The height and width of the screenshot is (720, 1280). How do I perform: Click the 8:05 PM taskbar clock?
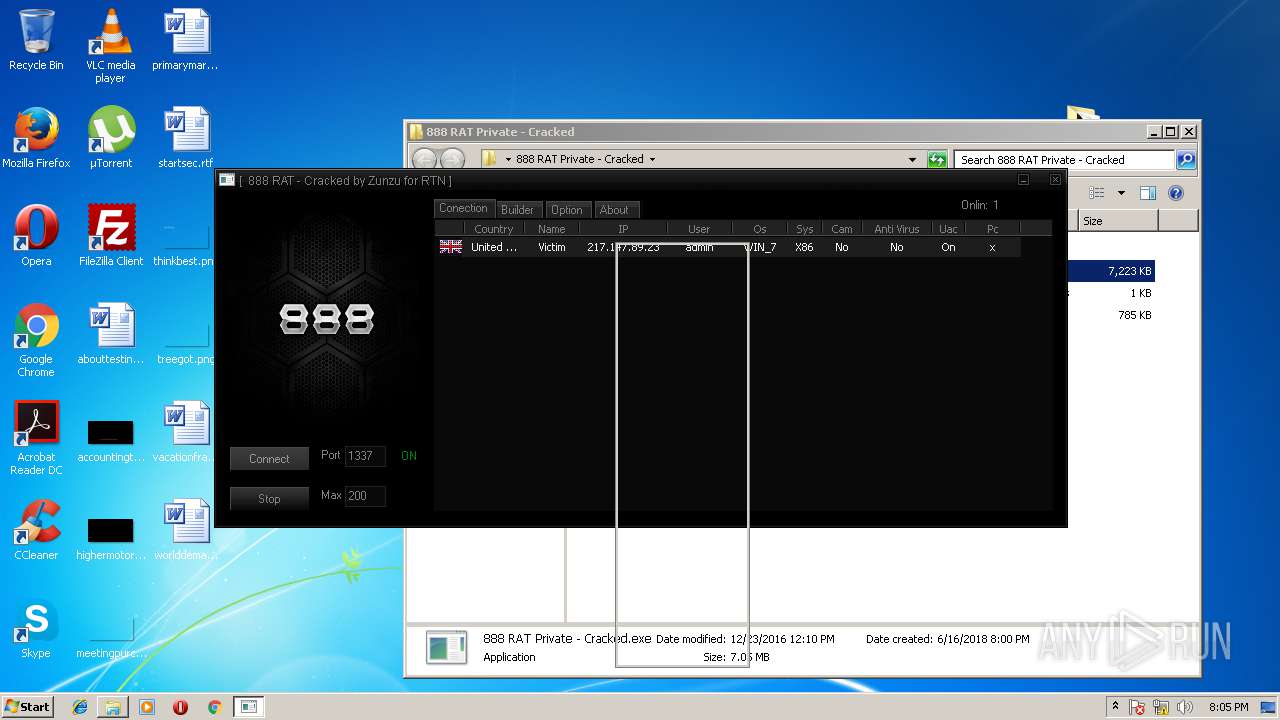click(1228, 707)
